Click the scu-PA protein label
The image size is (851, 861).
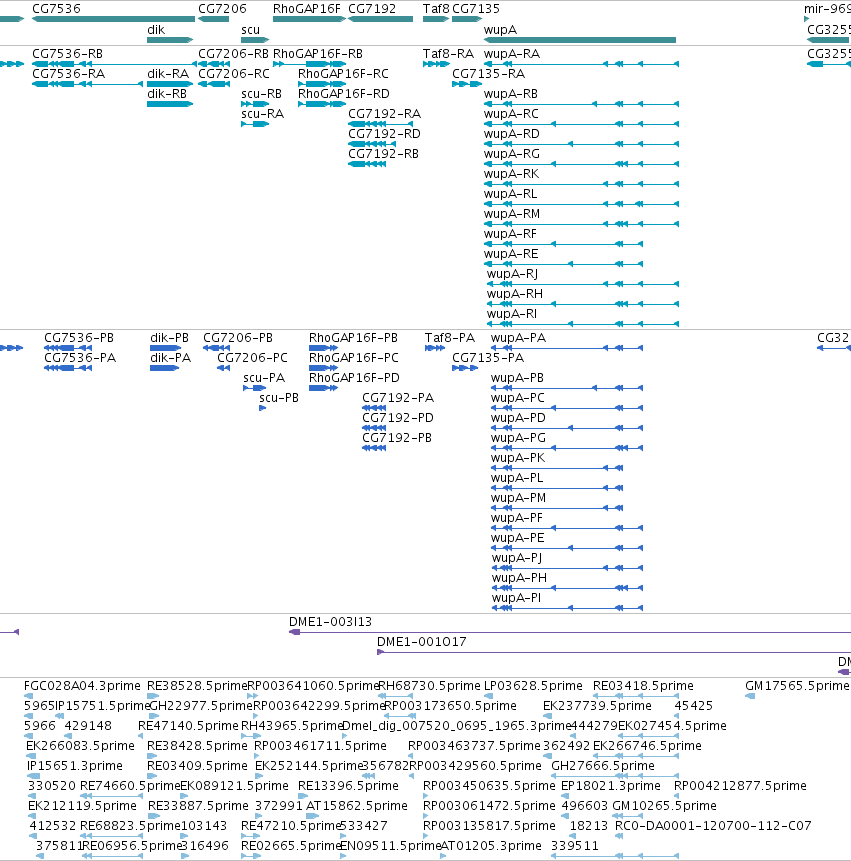coord(264,378)
